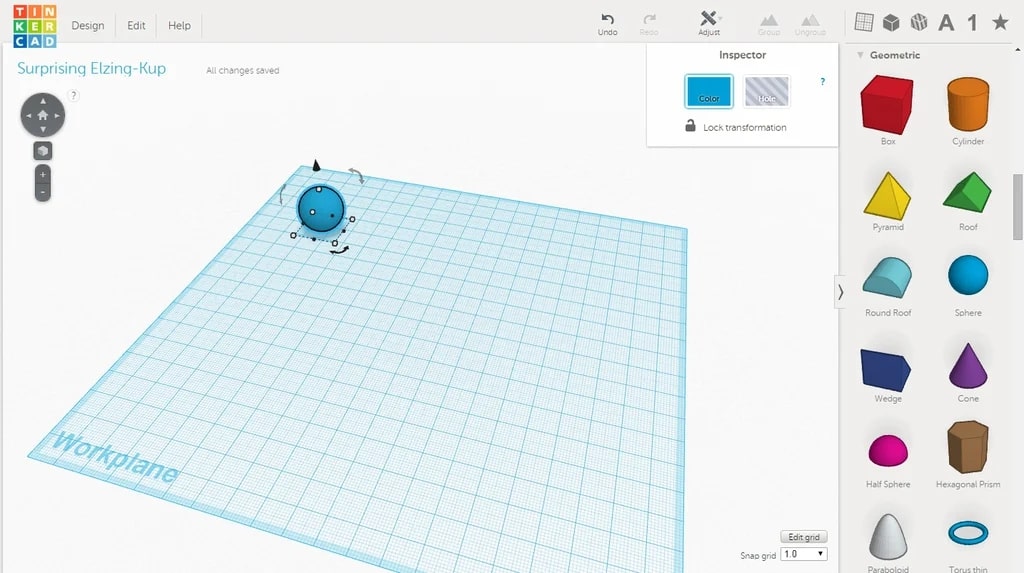Pick the Torus thin shape
Screen dimensions: 1024x573
tap(968, 532)
